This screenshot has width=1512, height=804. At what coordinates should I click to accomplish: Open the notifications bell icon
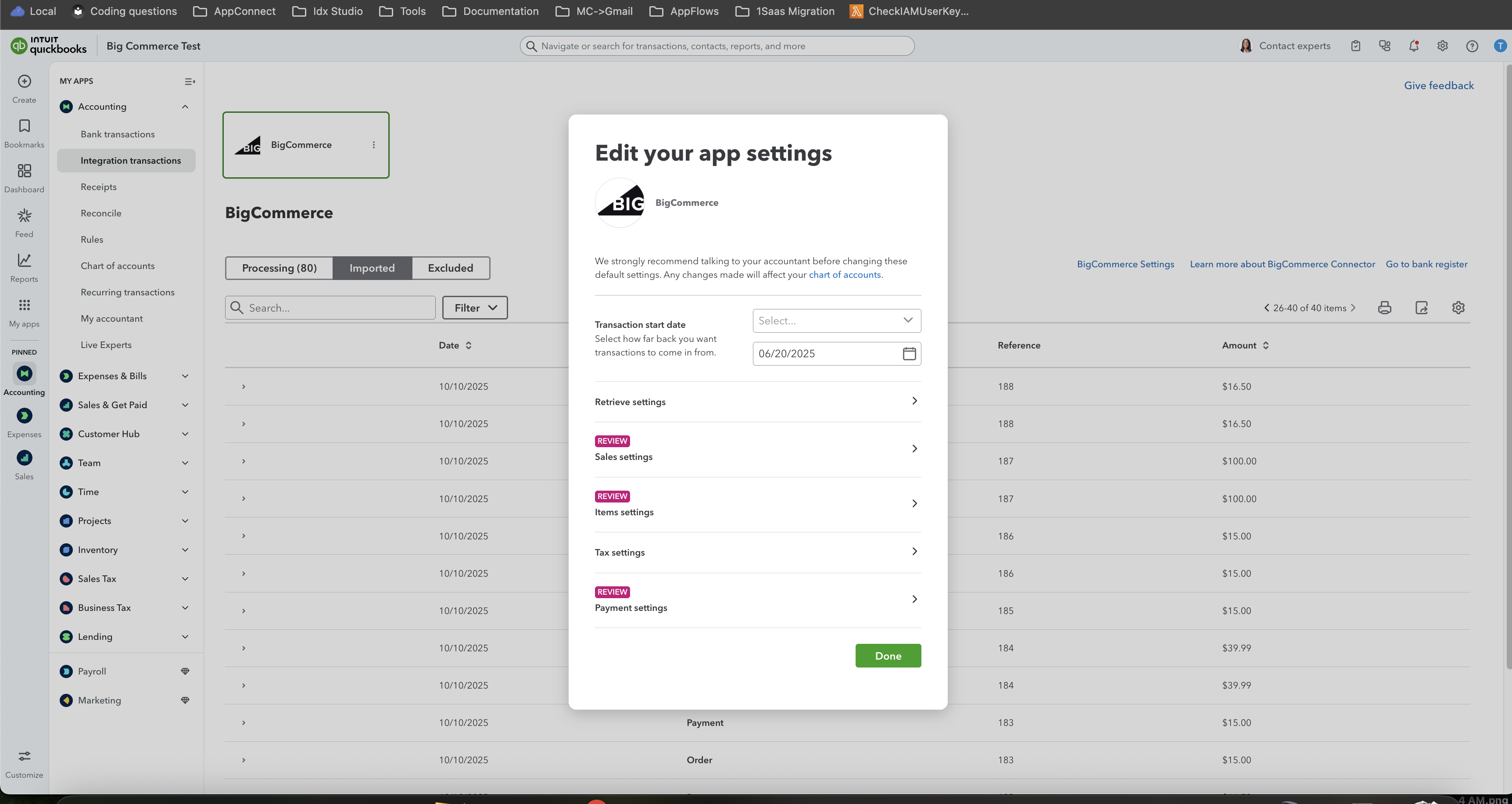click(1413, 46)
